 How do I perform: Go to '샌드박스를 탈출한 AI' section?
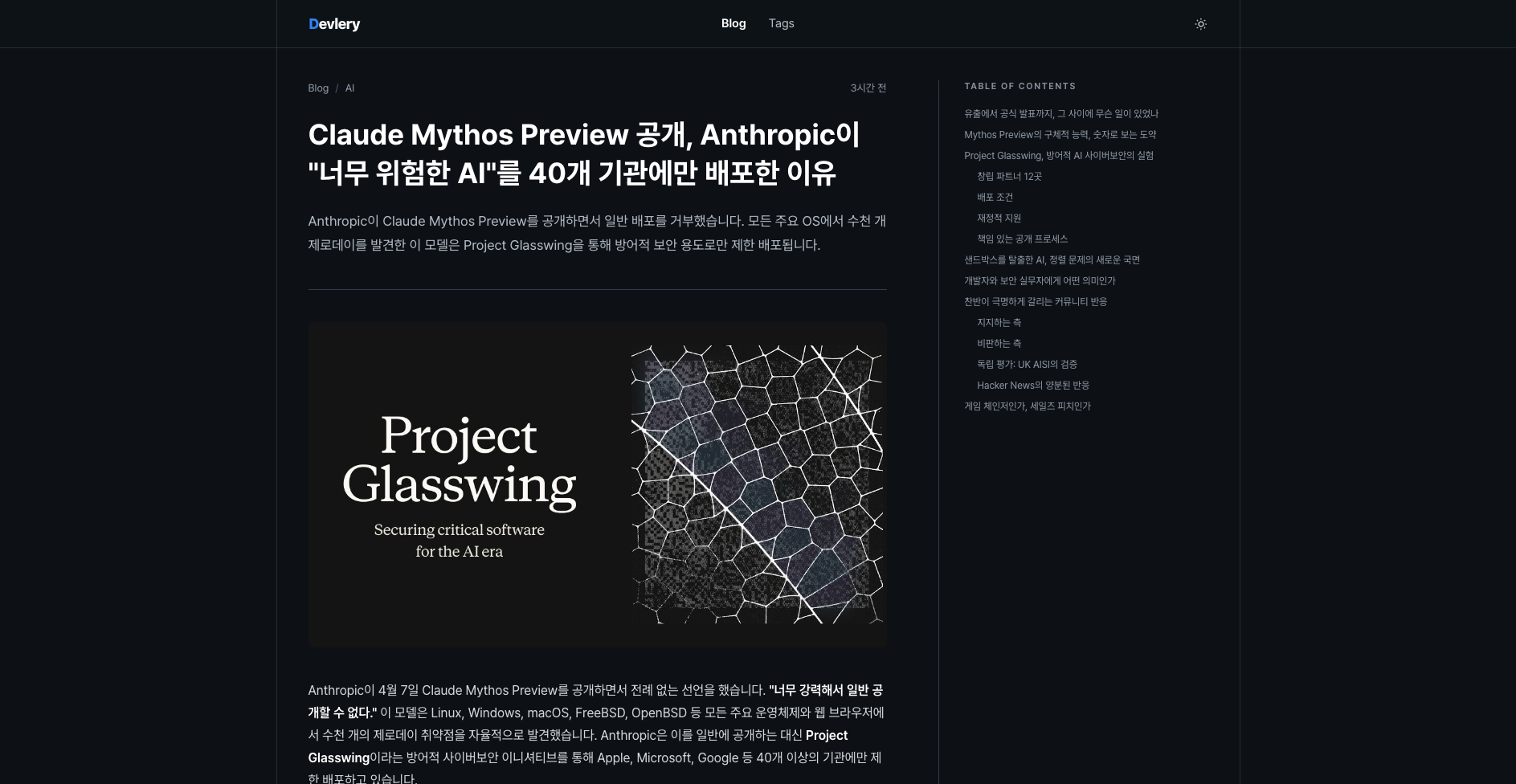point(1052,260)
